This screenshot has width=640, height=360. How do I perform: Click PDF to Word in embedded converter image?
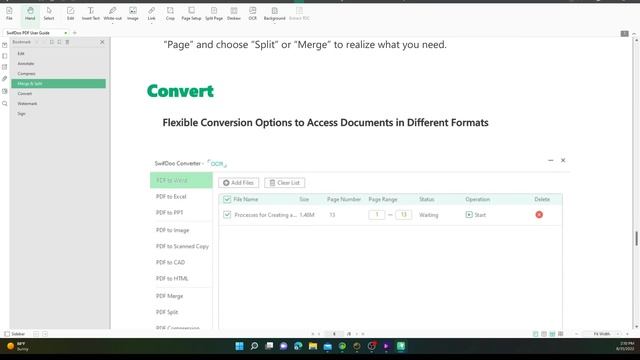pyautogui.click(x=181, y=180)
